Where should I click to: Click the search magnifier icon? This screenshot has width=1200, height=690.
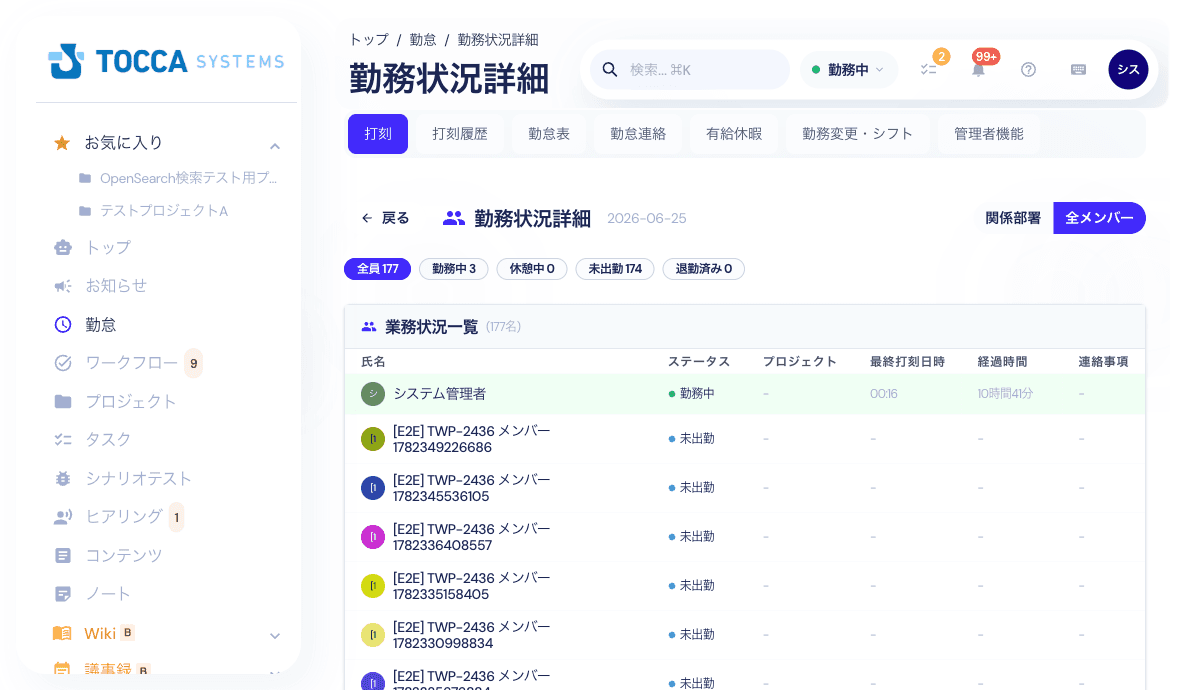tap(610, 70)
